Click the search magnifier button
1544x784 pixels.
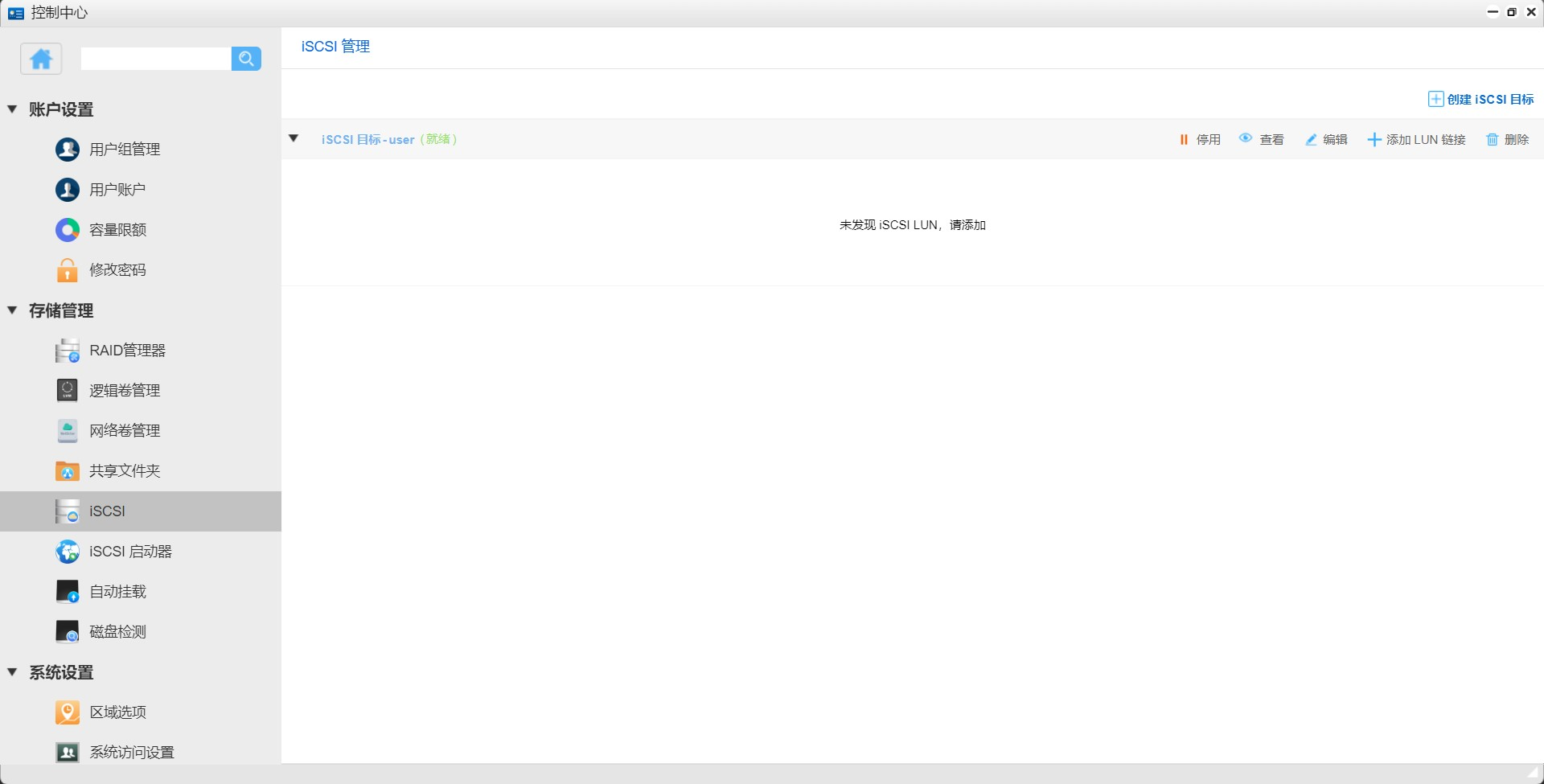pos(246,59)
